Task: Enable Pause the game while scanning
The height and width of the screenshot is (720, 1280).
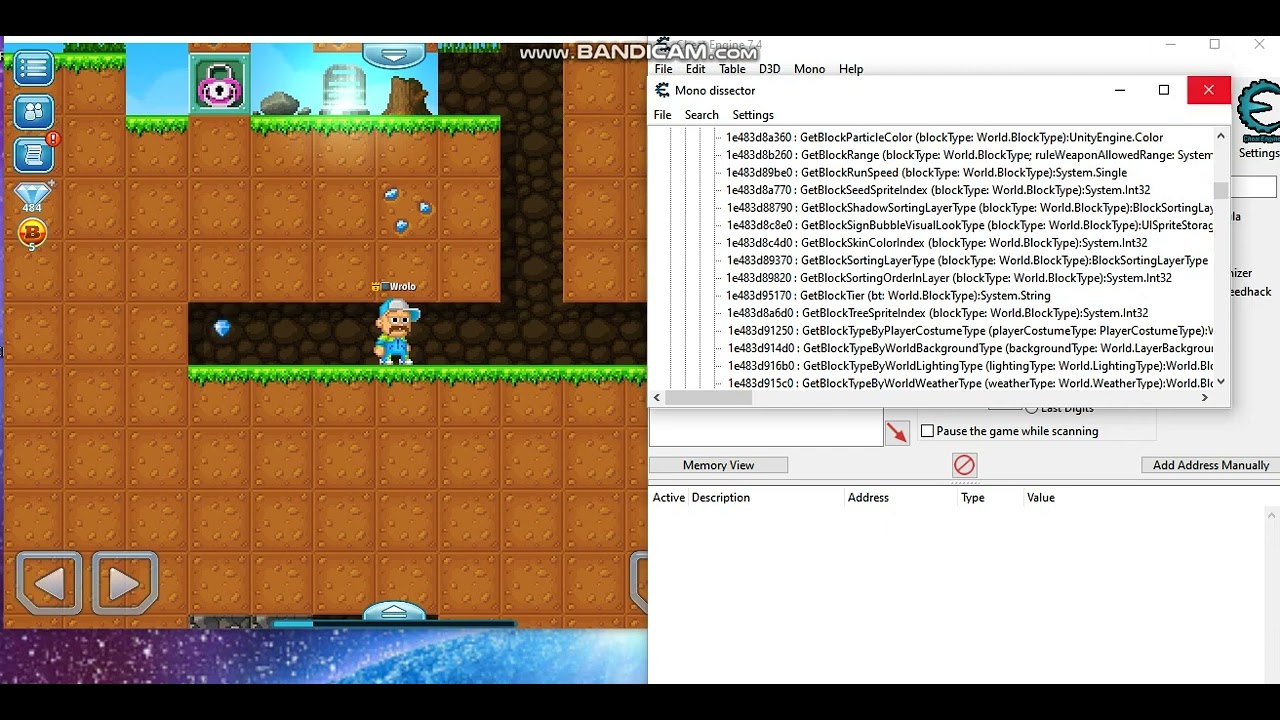Action: pyautogui.click(x=927, y=431)
